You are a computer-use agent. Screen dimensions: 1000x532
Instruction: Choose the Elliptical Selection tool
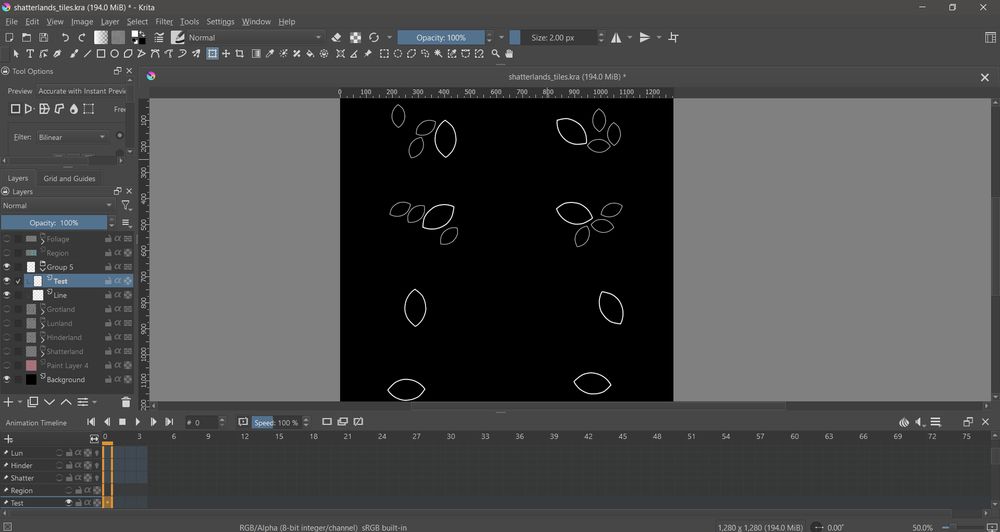(397, 54)
